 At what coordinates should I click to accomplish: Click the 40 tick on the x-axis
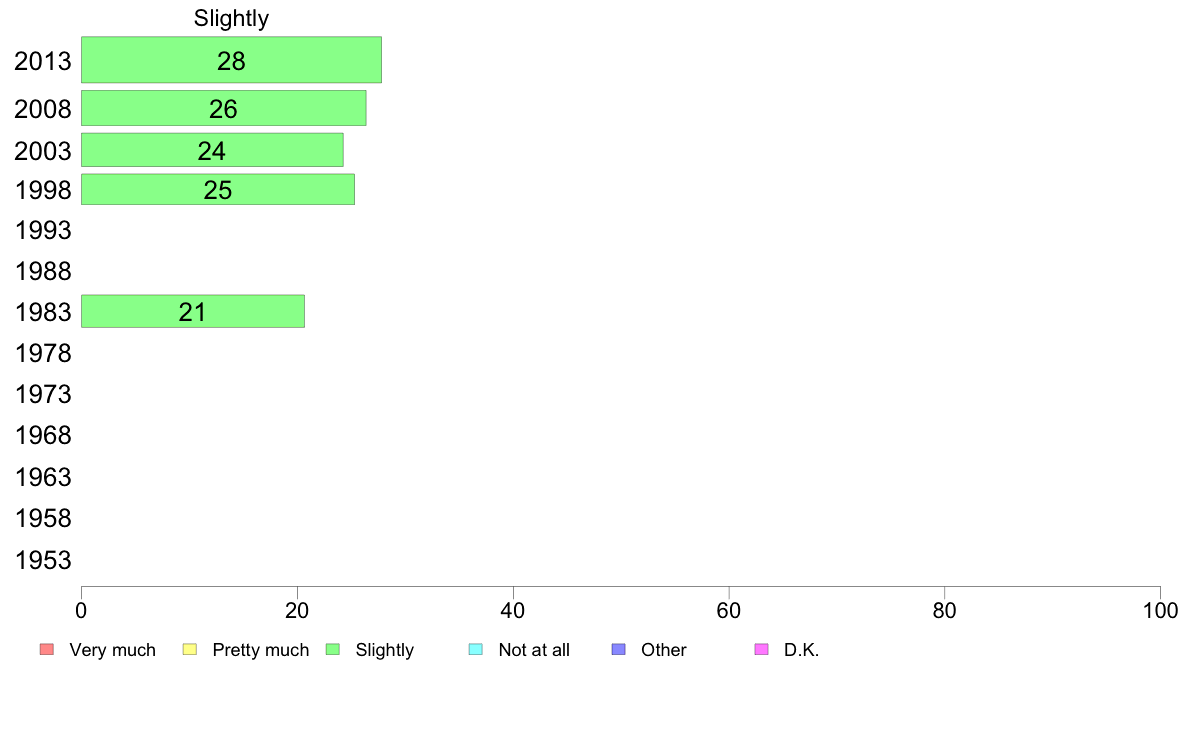[x=513, y=610]
